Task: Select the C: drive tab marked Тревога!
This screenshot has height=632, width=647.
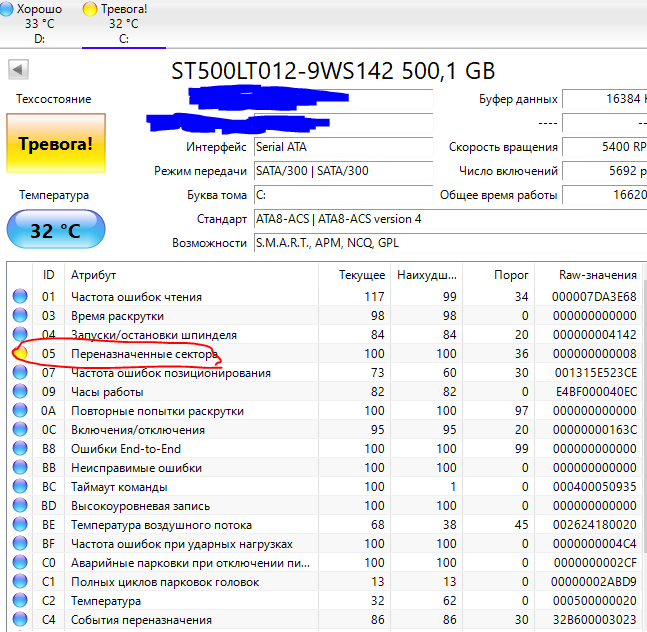Action: click(124, 23)
